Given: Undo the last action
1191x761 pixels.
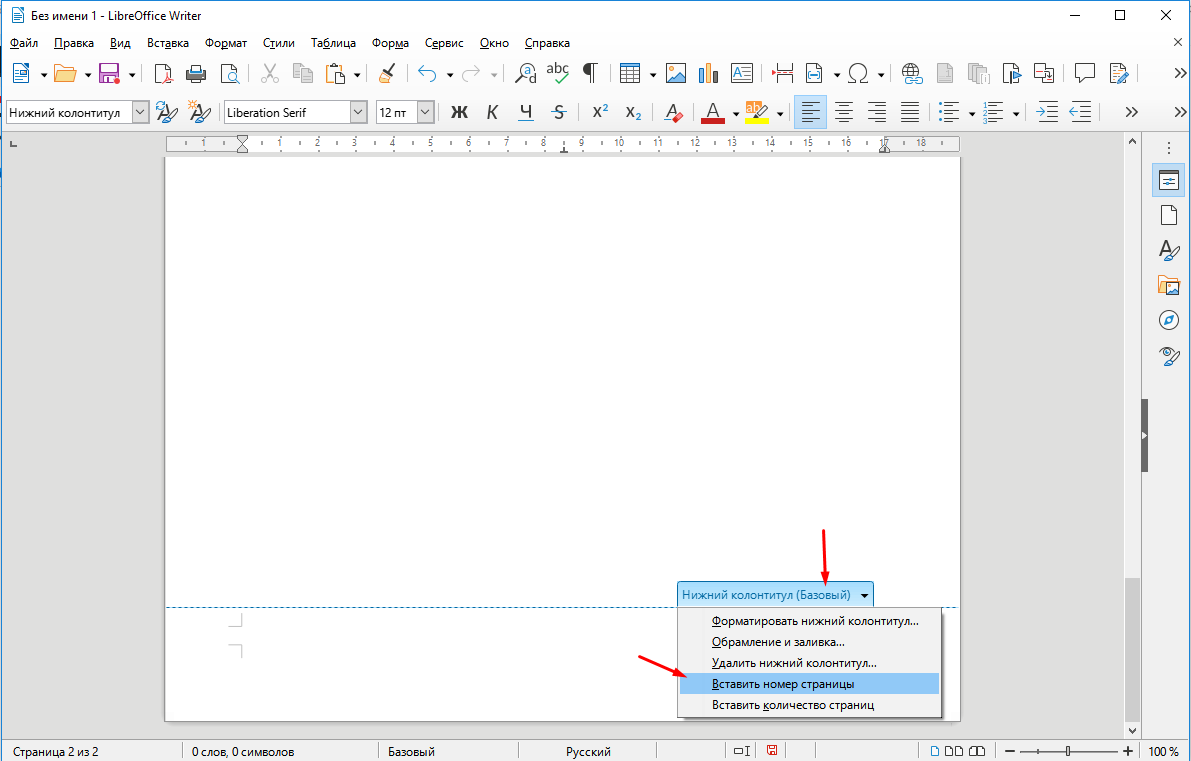Looking at the screenshot, I should tap(428, 73).
